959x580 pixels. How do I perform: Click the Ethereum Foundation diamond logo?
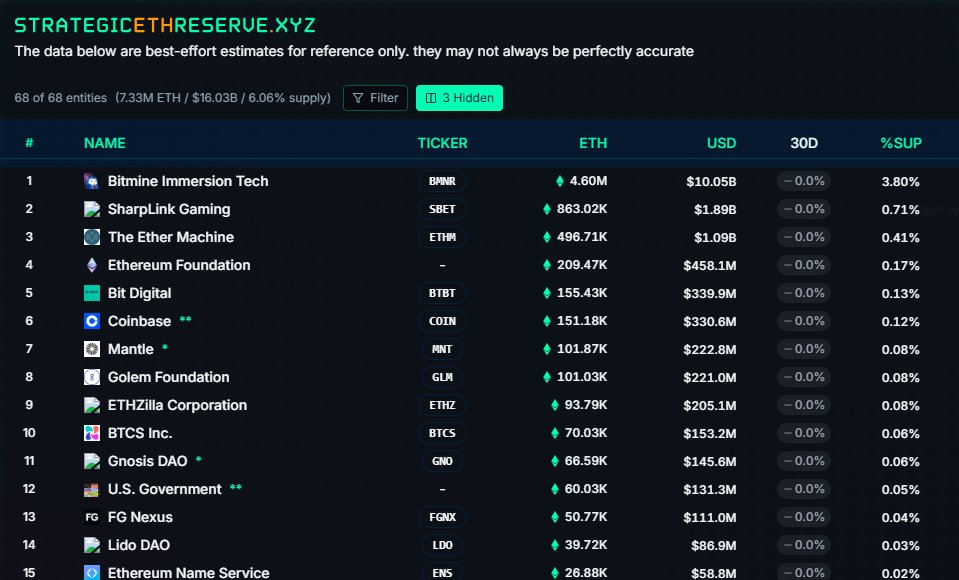coord(92,265)
